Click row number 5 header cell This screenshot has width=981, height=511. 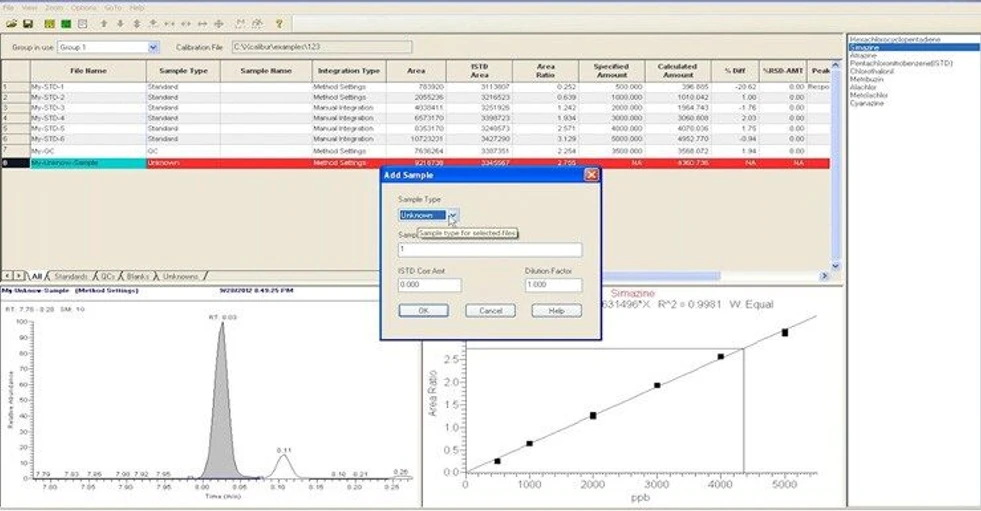click(16, 128)
